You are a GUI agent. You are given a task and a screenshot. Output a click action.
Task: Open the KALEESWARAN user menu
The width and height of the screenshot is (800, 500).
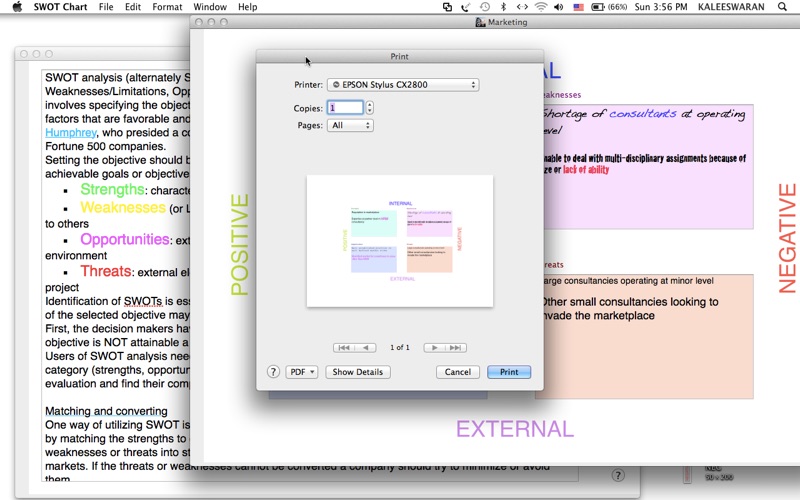(731, 7)
